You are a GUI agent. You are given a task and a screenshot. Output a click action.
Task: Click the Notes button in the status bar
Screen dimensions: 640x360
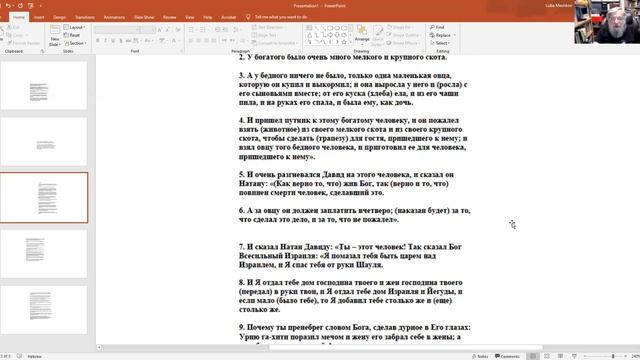[x=480, y=356]
